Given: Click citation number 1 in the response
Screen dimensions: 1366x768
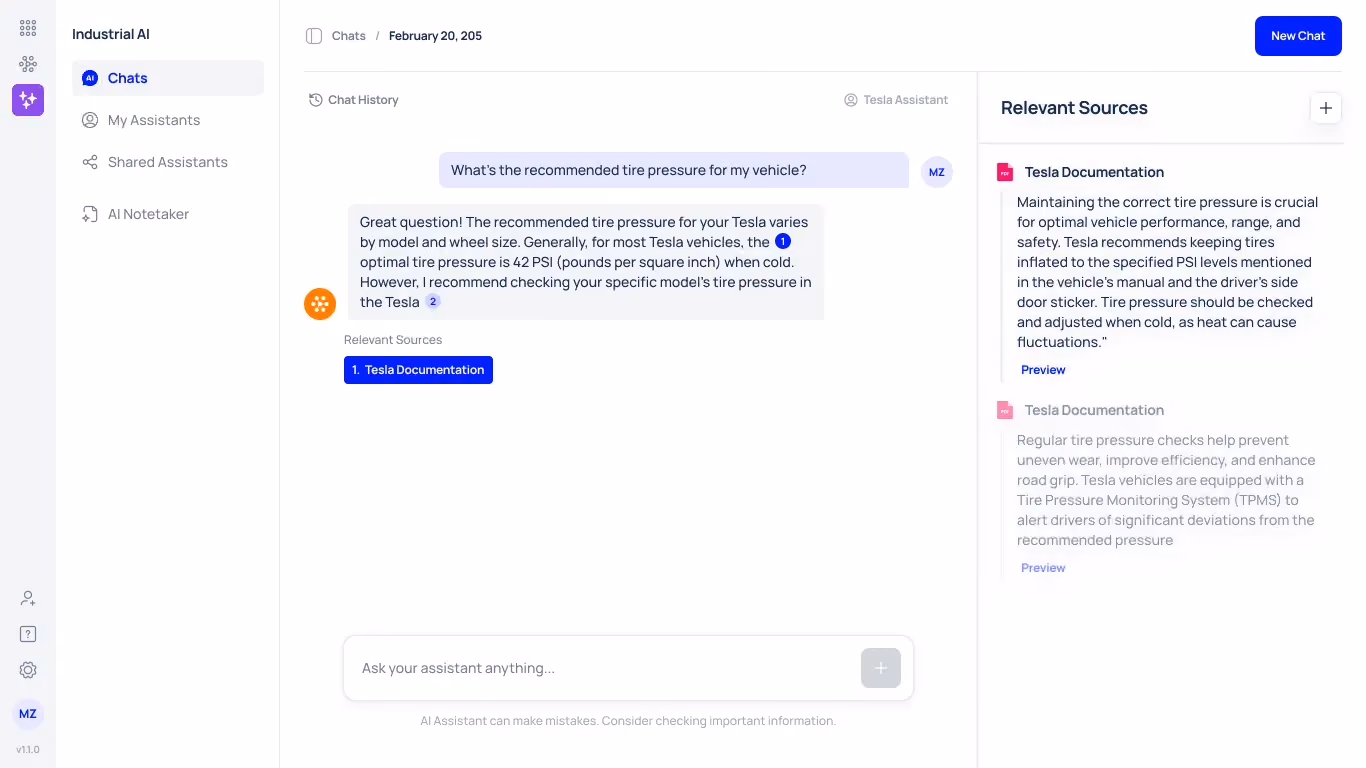Looking at the screenshot, I should pos(783,242).
